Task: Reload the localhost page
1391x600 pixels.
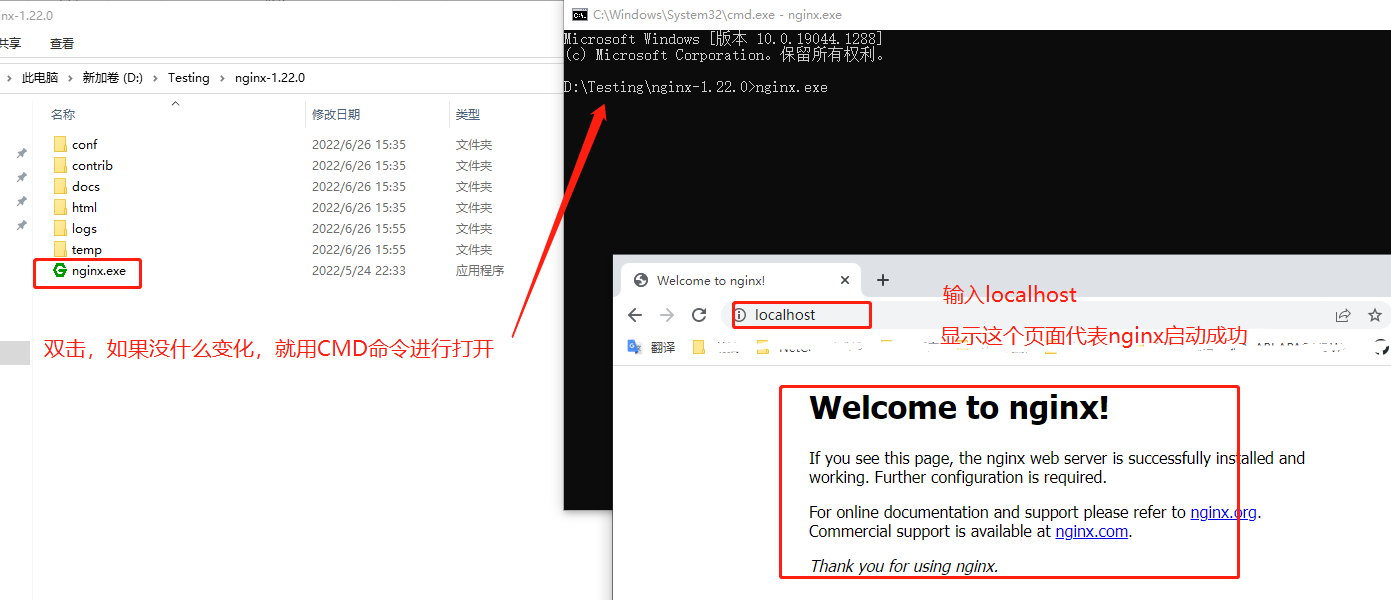Action: [x=699, y=315]
